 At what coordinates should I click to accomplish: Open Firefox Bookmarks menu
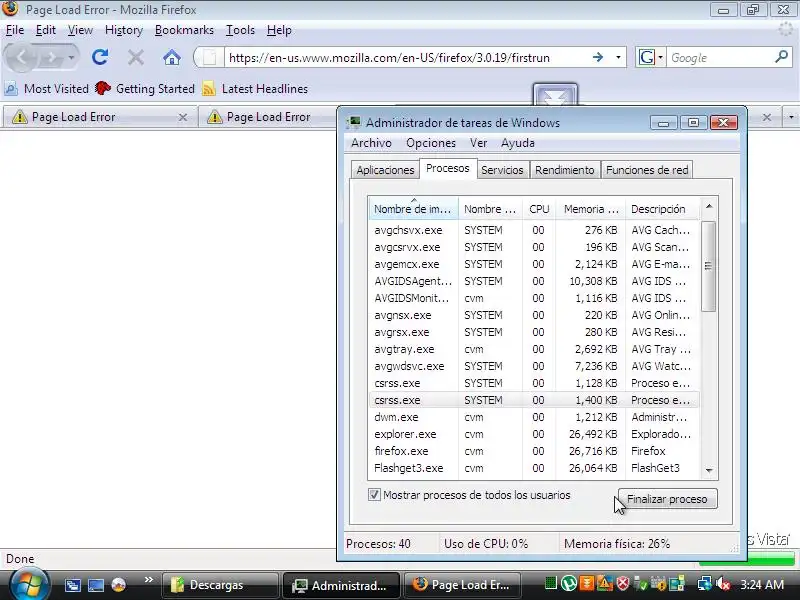pos(184,30)
